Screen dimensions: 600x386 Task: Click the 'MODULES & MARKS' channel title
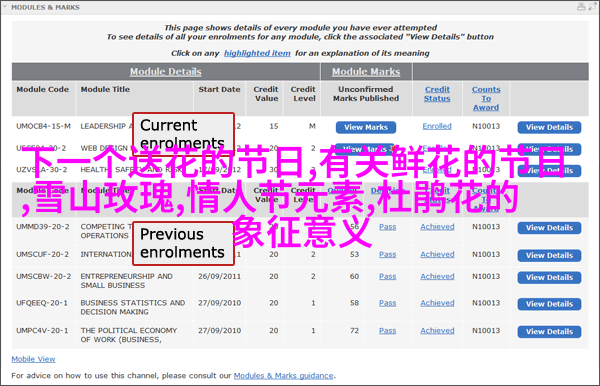[x=46, y=7]
